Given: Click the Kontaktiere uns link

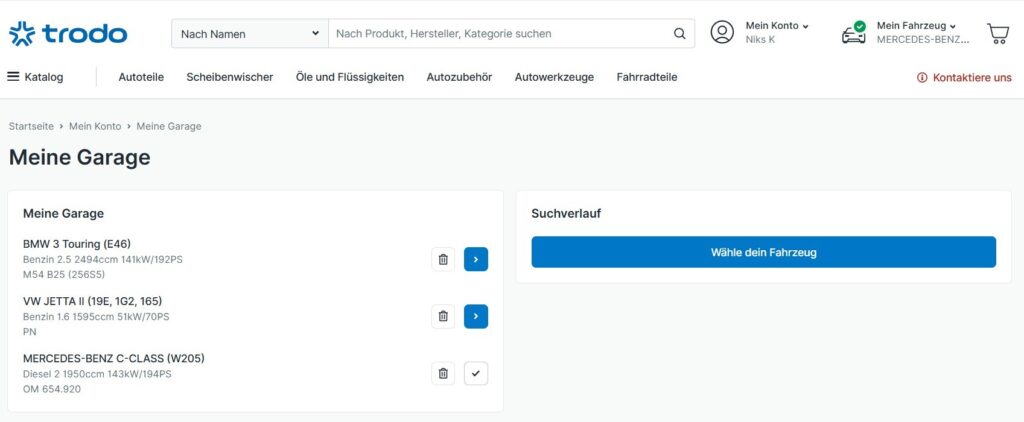Looking at the screenshot, I should pos(964,77).
